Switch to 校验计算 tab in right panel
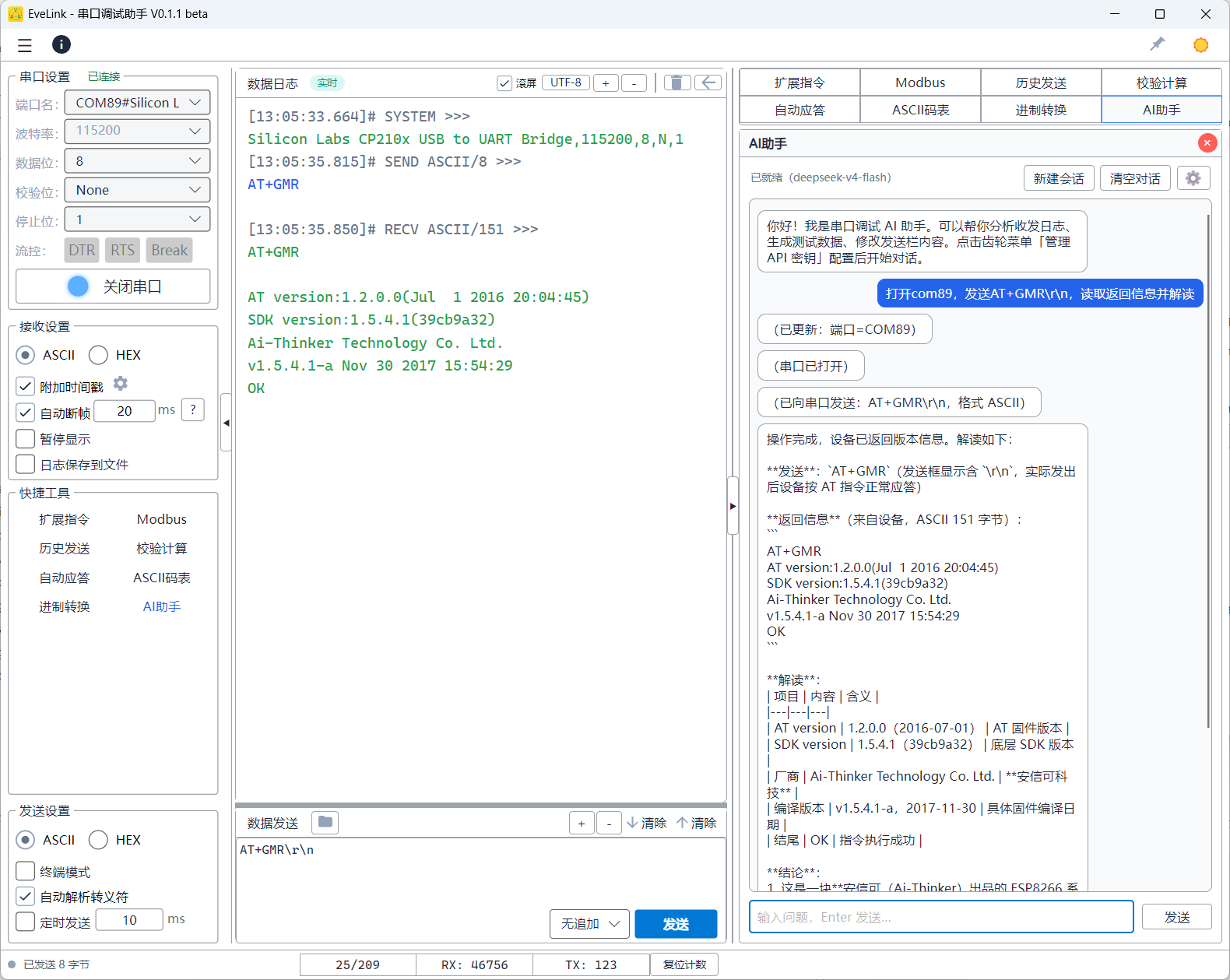Screen dimensions: 1230x980 point(1161,83)
